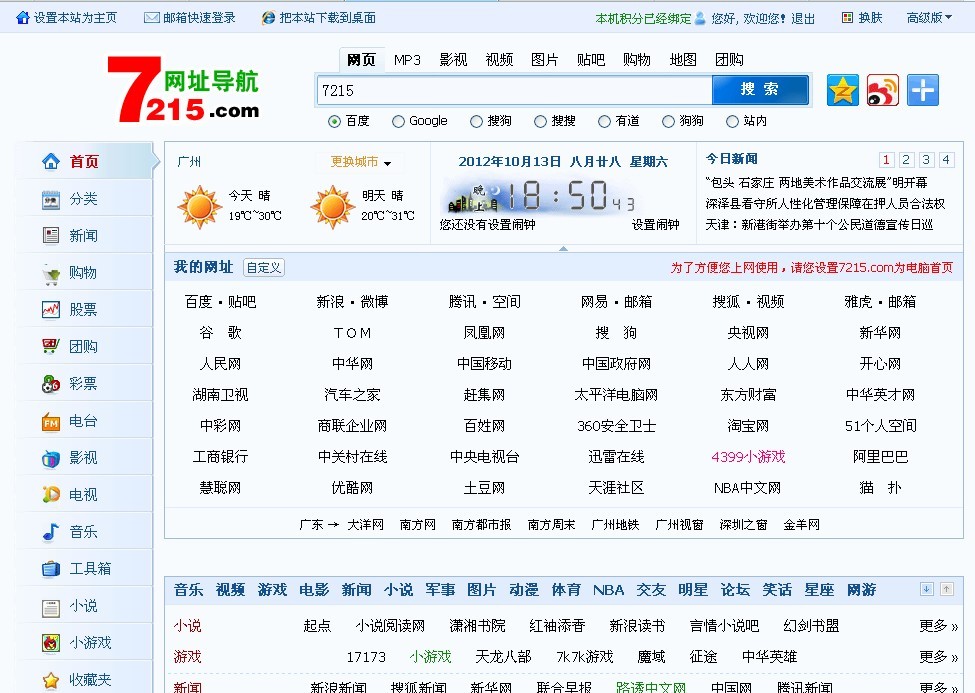Image resolution: width=975 pixels, height=693 pixels.
Task: Open 电台 FM radio icon in sidebar
Action: (51, 421)
